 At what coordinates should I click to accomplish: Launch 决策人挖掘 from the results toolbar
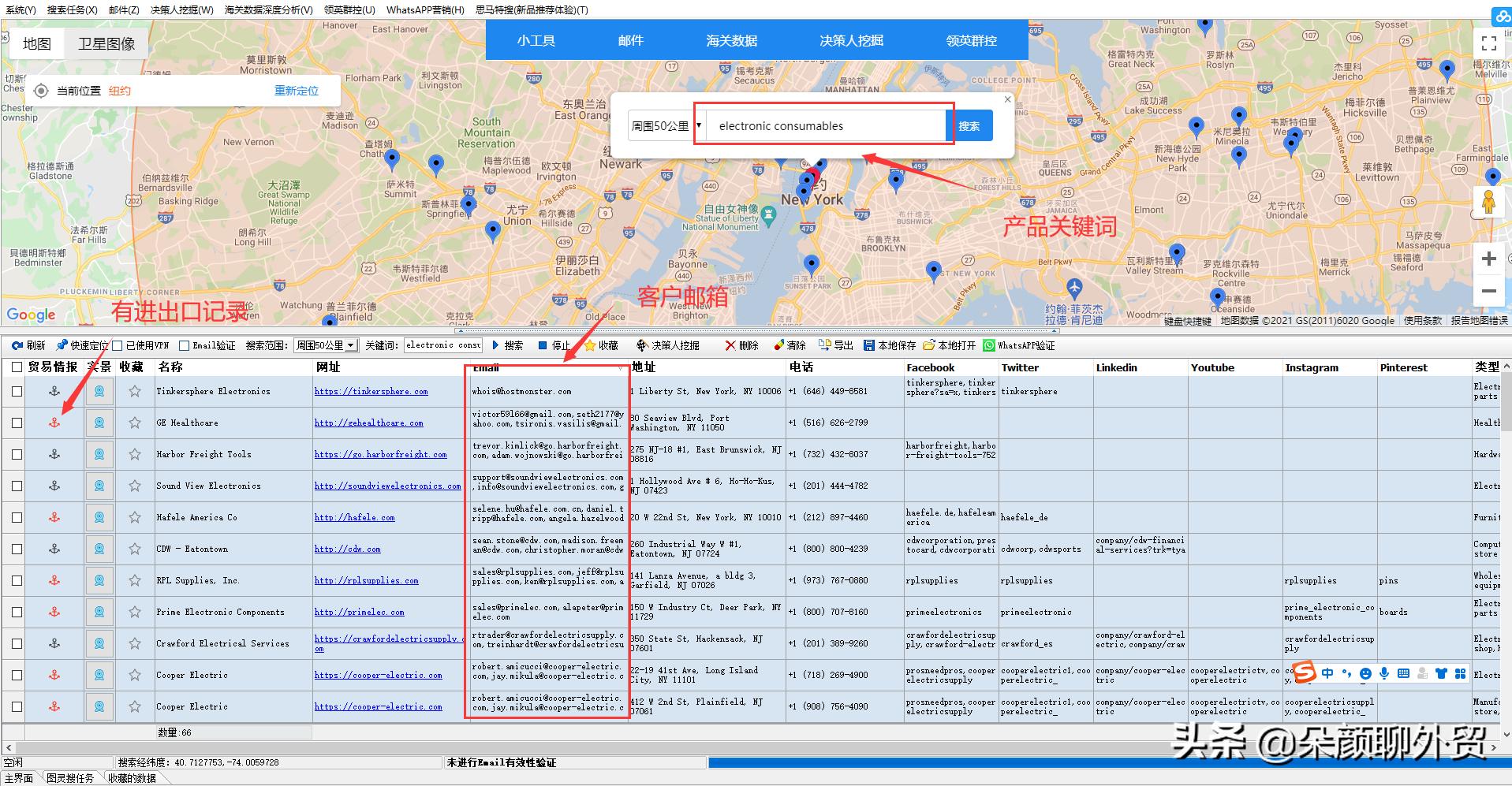[668, 345]
